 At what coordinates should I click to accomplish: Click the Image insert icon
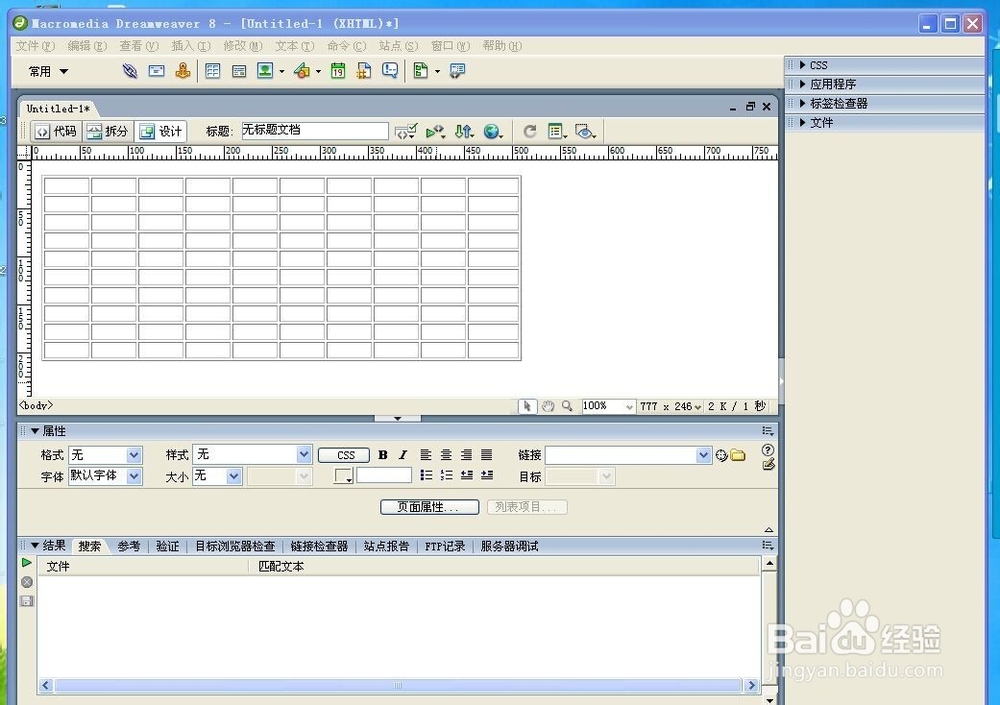[265, 71]
